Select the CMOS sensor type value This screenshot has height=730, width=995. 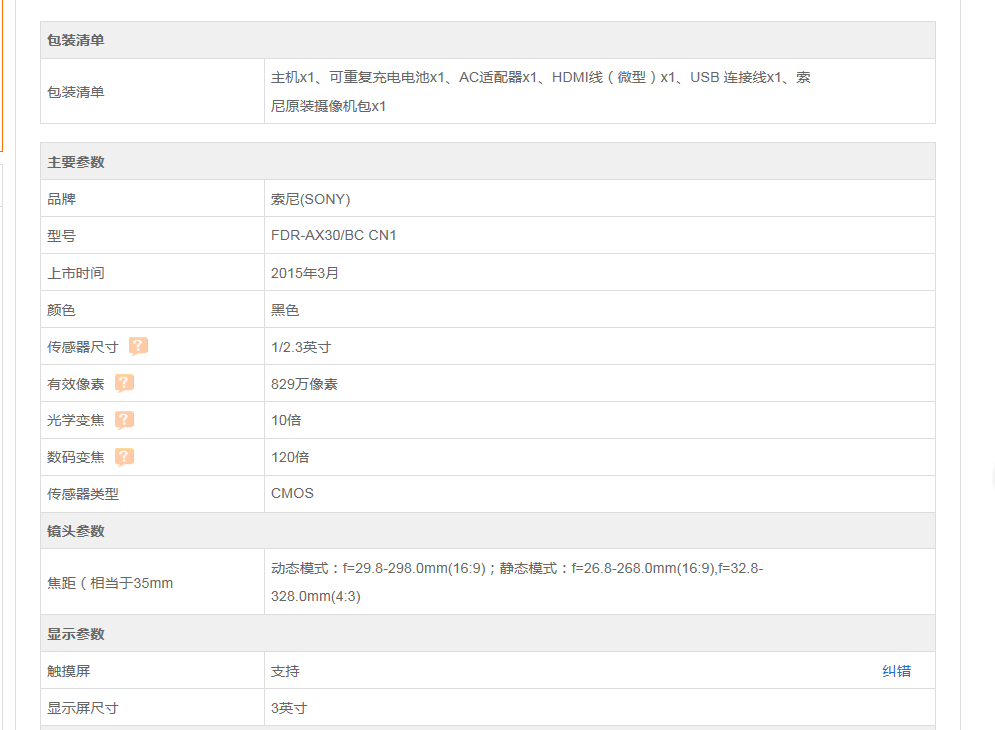292,493
